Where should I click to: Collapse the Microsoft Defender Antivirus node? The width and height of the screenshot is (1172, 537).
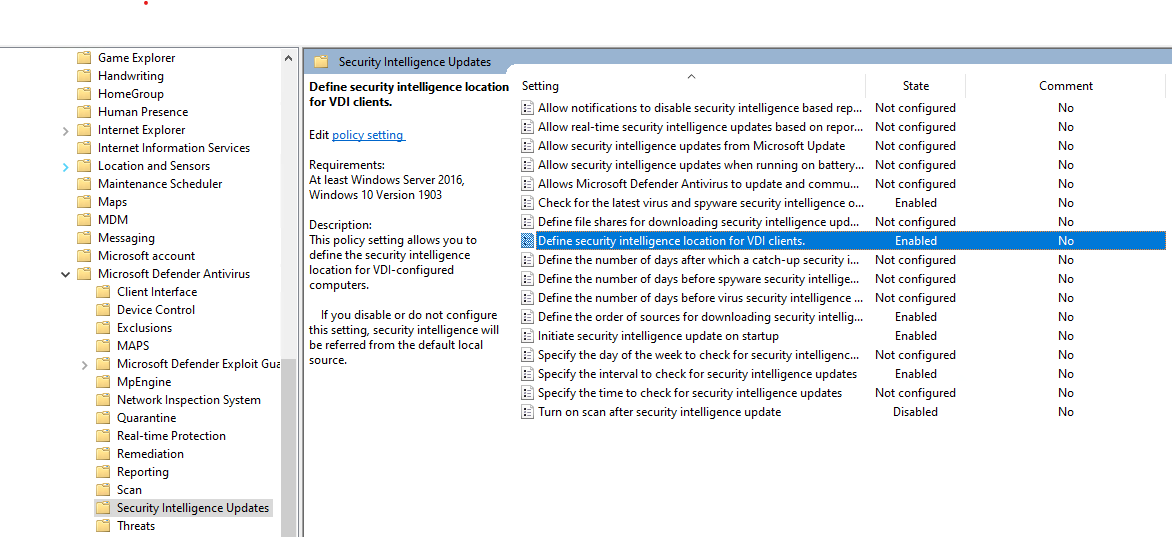pyautogui.click(x=66, y=274)
